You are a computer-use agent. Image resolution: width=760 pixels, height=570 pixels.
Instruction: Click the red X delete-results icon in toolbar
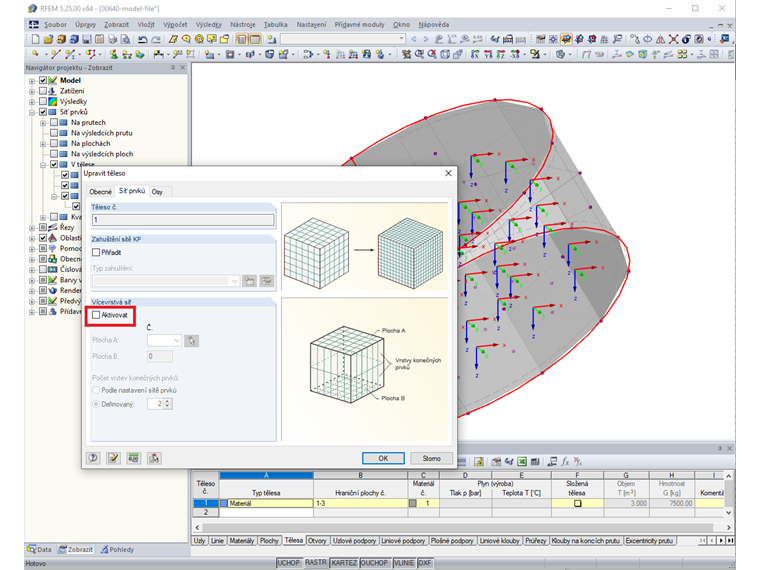tap(673, 39)
